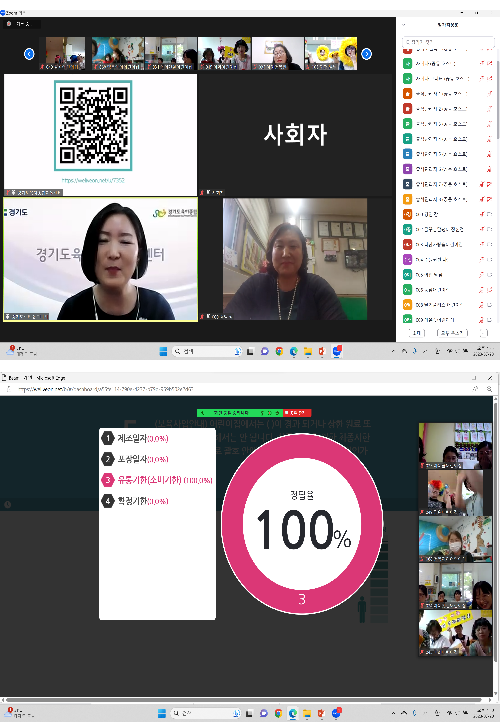The width and height of the screenshot is (501, 724).
Task: Select participant with blue avatar
Action: tap(407, 153)
